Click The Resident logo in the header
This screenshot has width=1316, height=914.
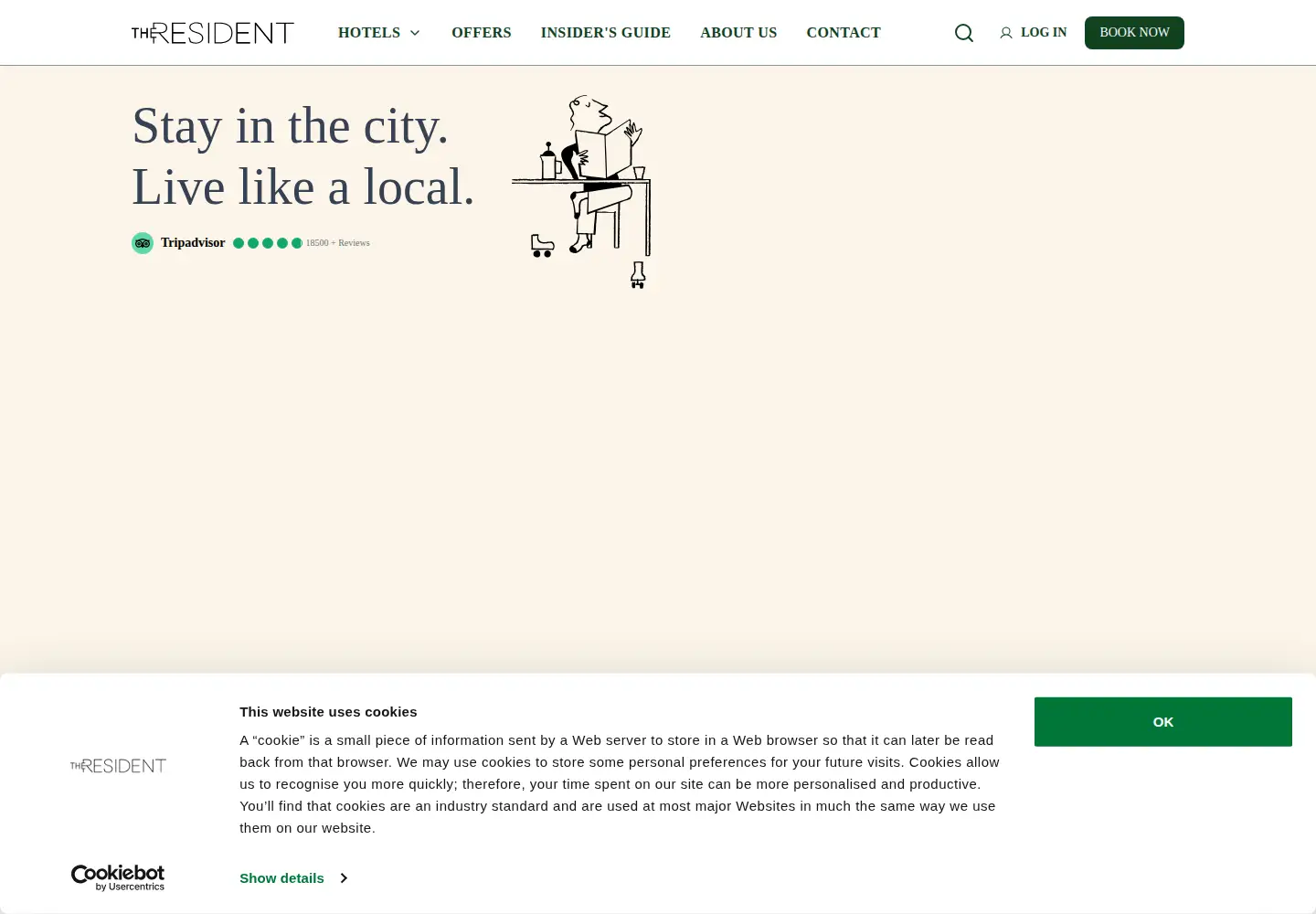[213, 33]
